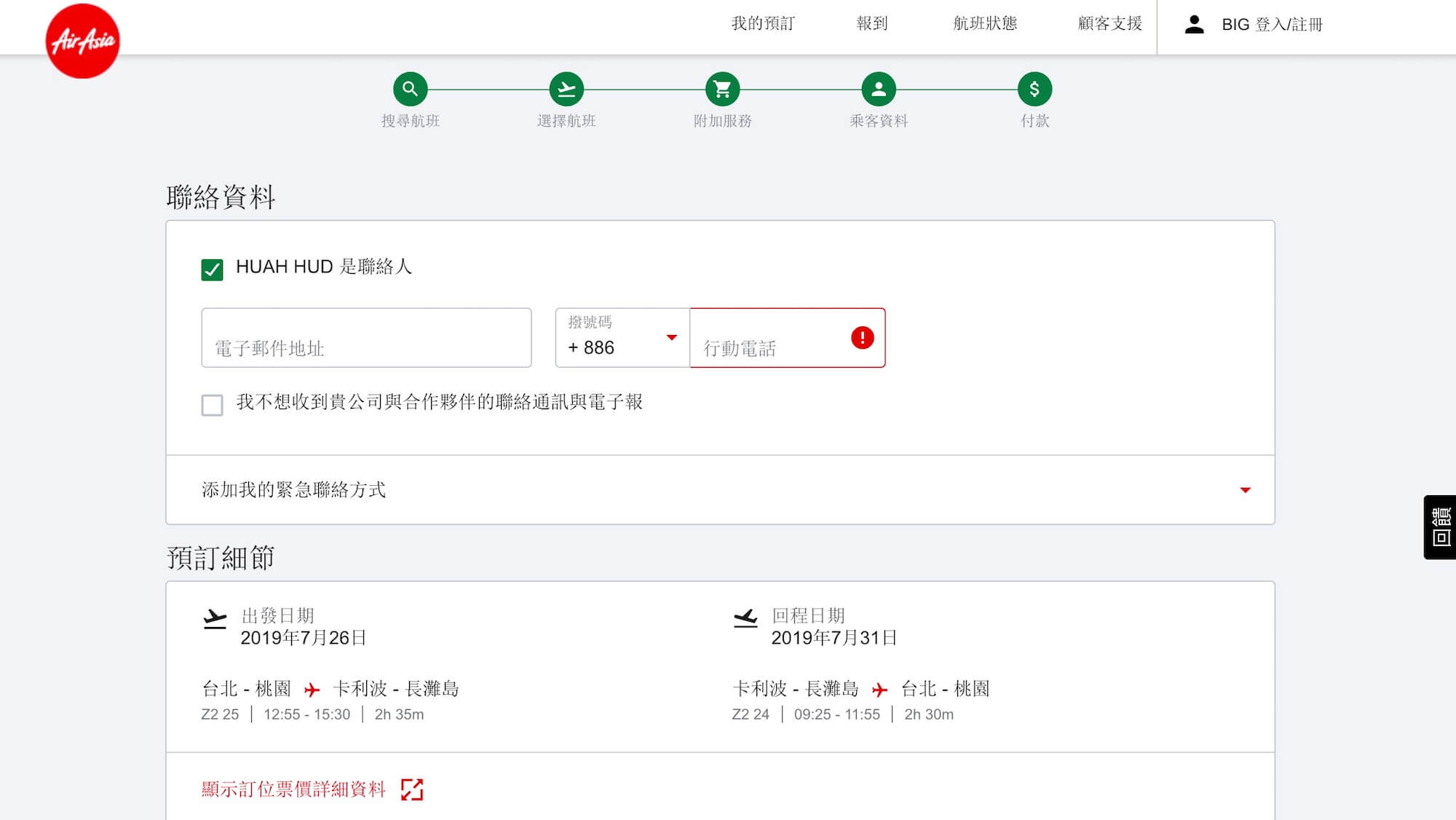1456x820 pixels.
Task: Check the opt-out of newsletters checkbox
Action: click(x=212, y=405)
